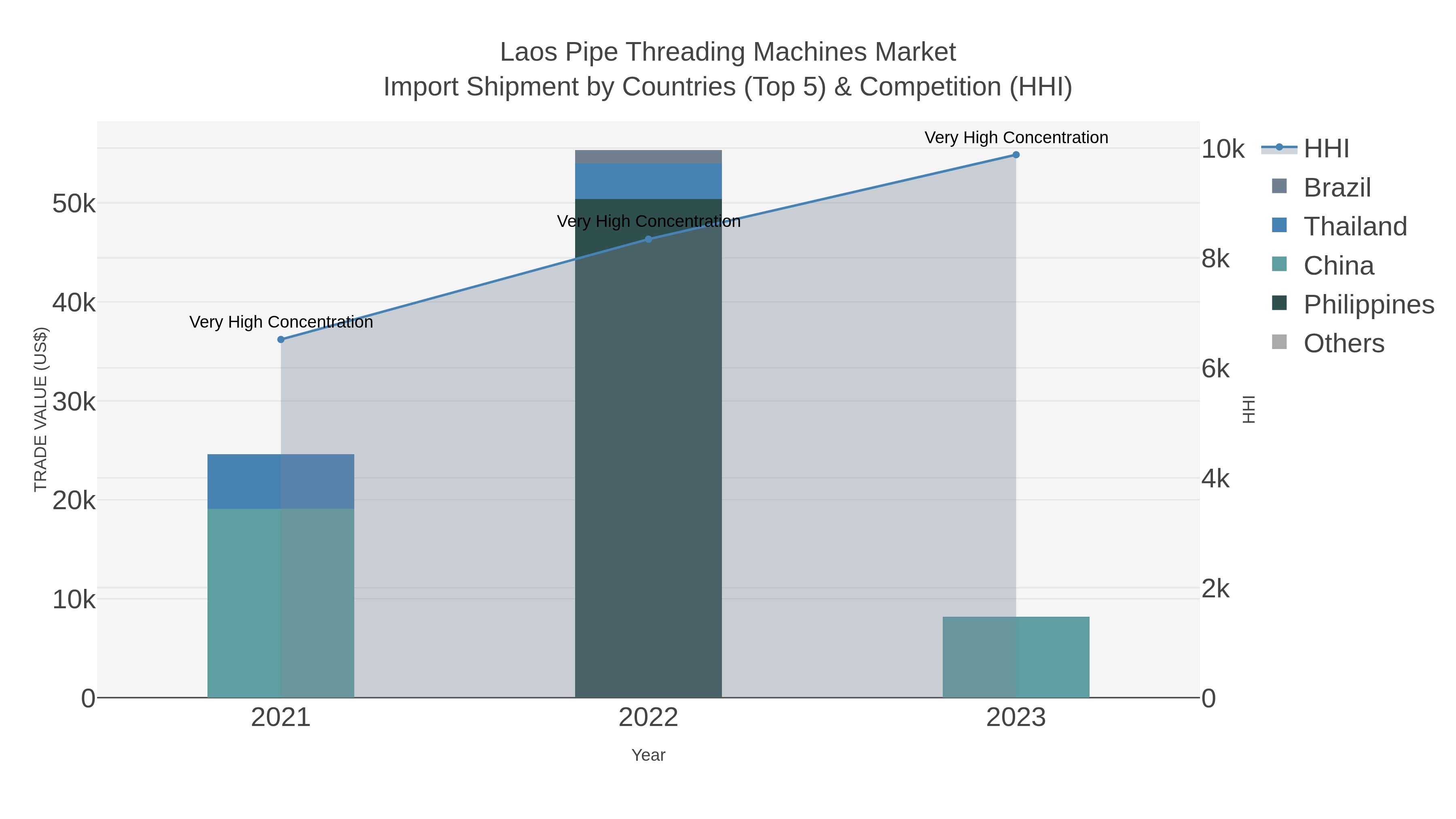The height and width of the screenshot is (819, 1456).
Task: Click the 2021 China bar segment
Action: coord(281,603)
